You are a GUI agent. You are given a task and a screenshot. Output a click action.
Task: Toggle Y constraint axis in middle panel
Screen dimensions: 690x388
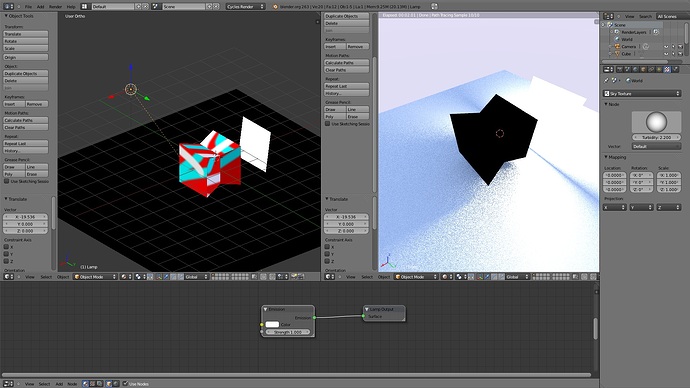point(327,254)
